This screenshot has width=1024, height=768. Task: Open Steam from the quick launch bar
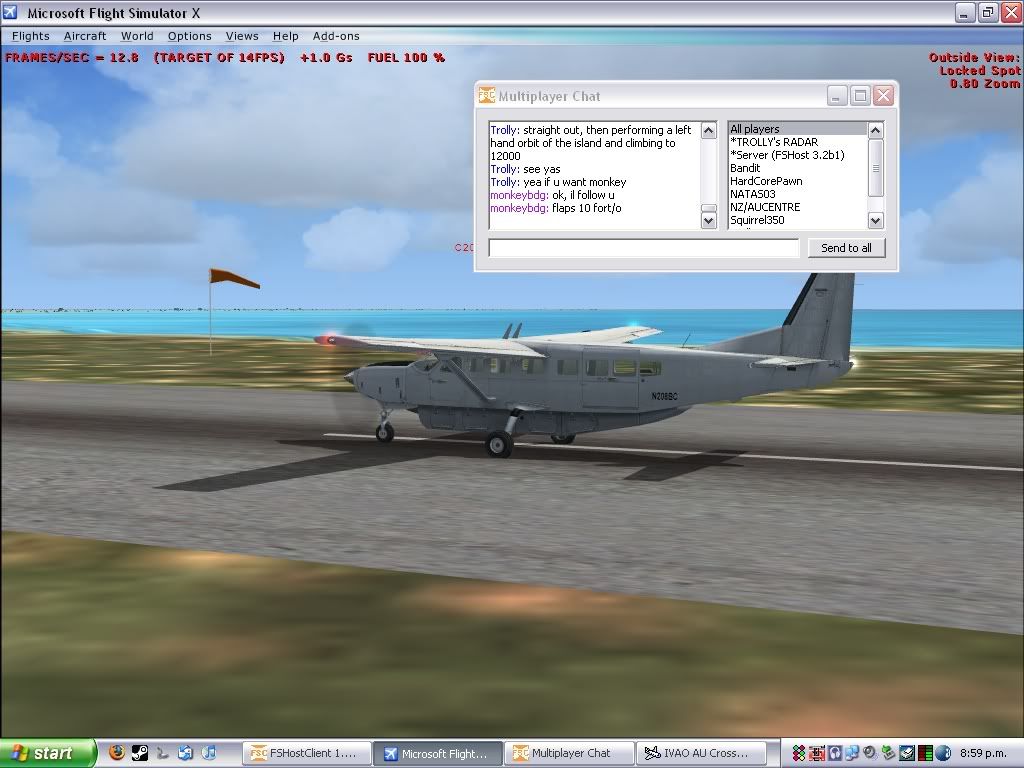coord(140,753)
